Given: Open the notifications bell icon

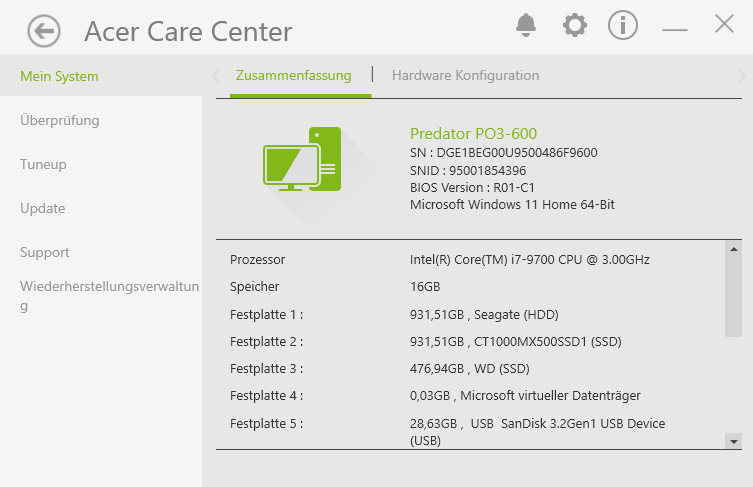Looking at the screenshot, I should [525, 25].
